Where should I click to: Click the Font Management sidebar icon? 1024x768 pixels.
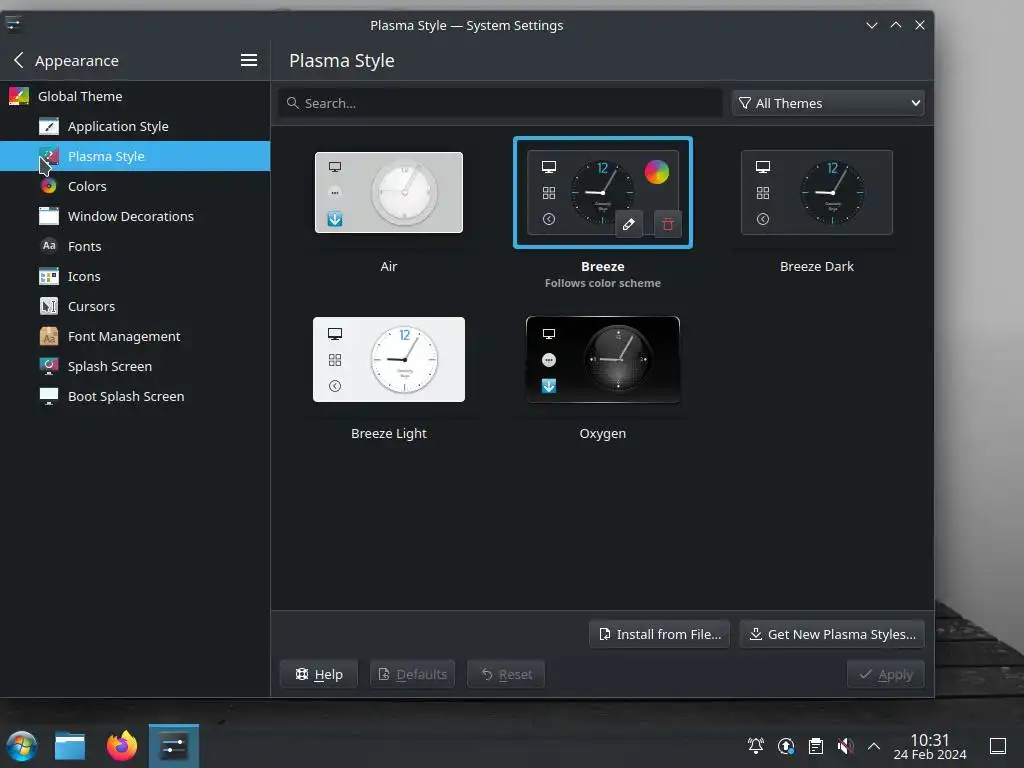coord(49,336)
